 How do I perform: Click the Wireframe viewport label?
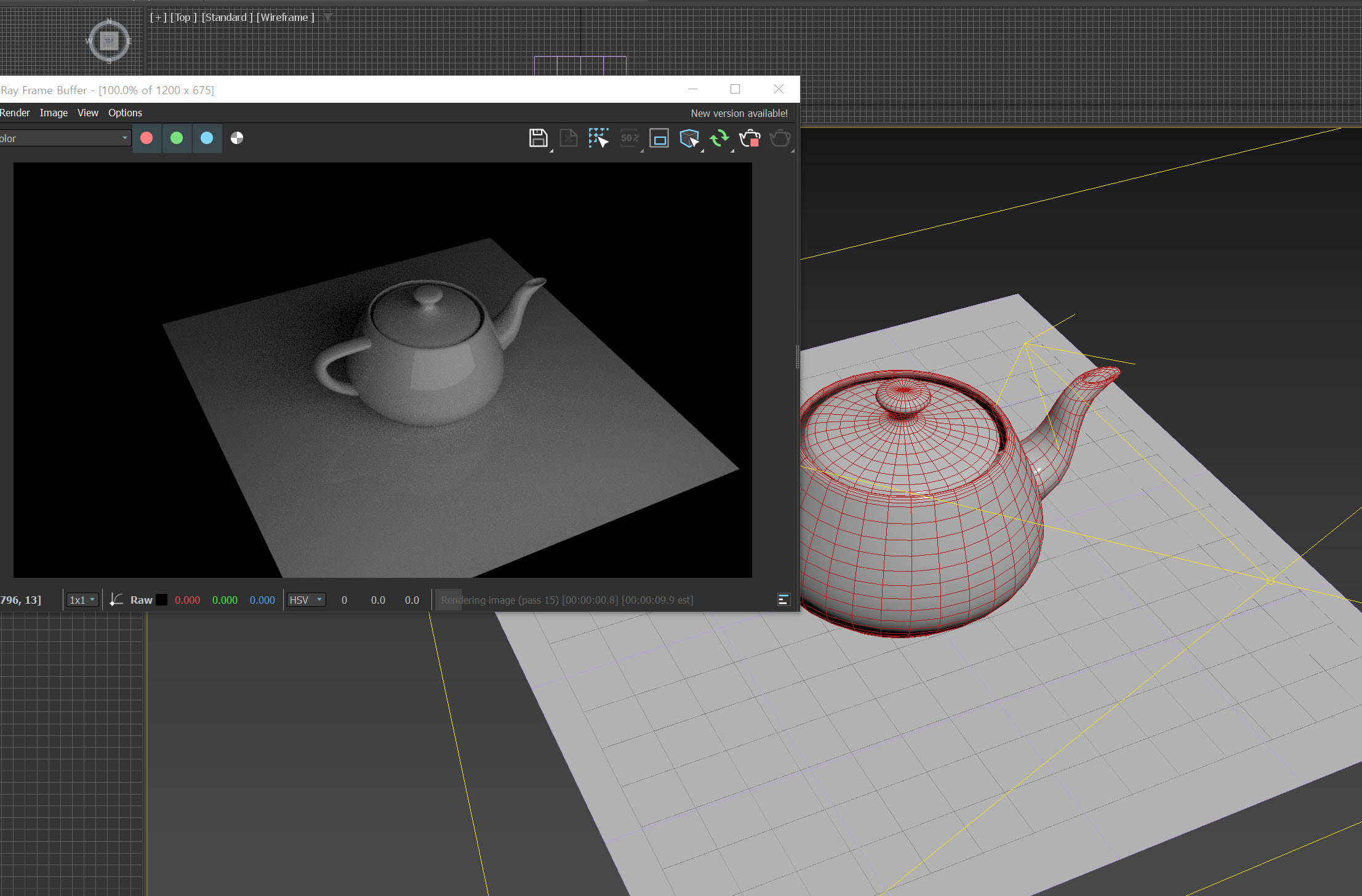[x=285, y=17]
